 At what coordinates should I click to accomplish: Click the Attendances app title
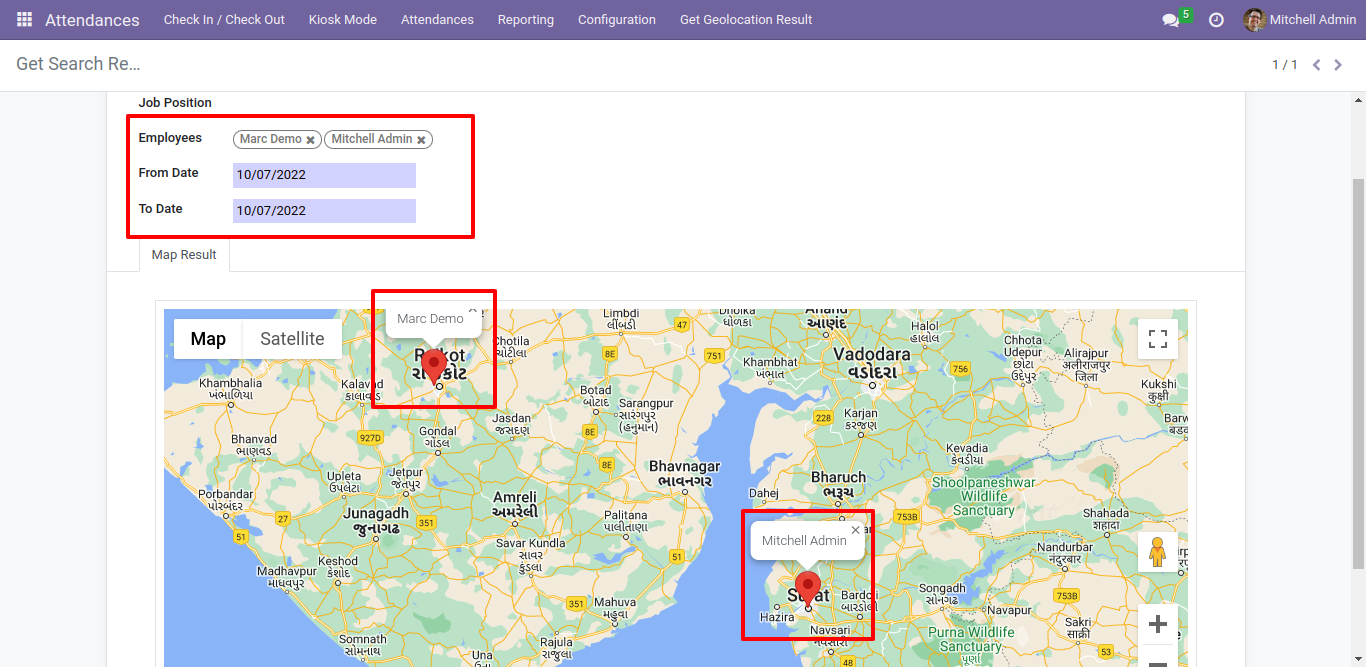[x=92, y=20]
